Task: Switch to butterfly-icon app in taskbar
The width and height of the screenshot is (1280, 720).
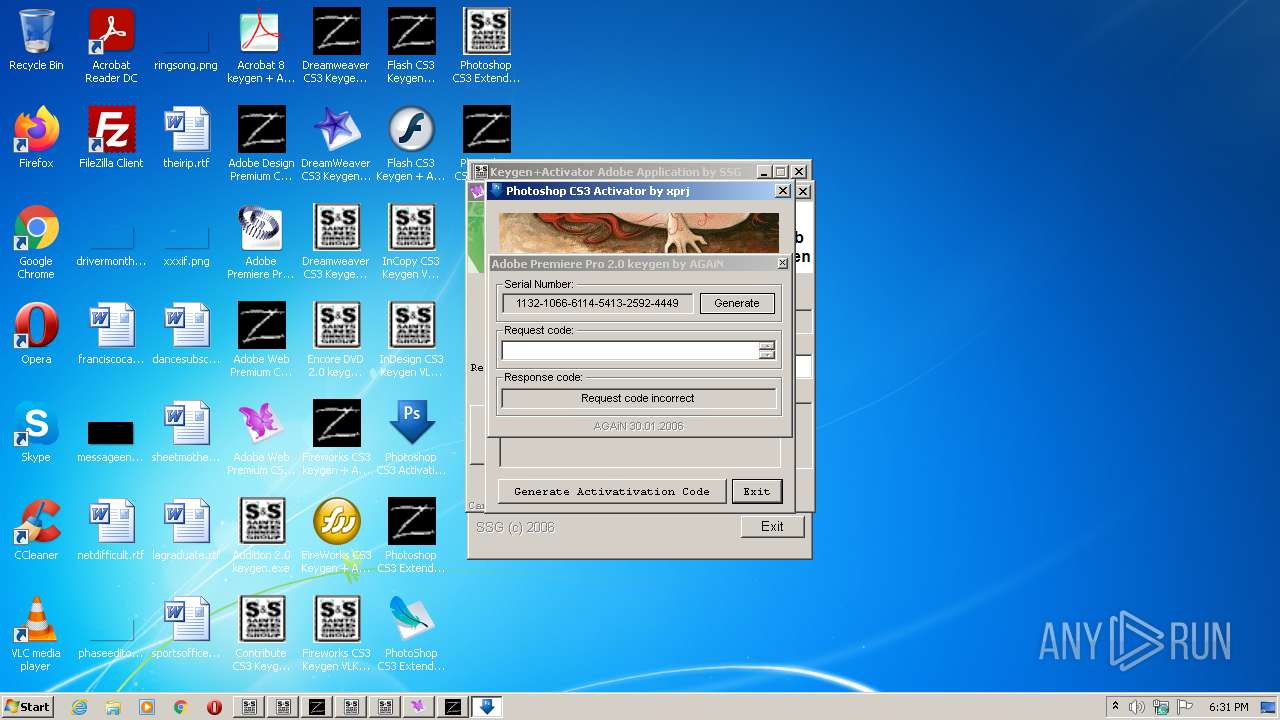Action: (x=418, y=707)
